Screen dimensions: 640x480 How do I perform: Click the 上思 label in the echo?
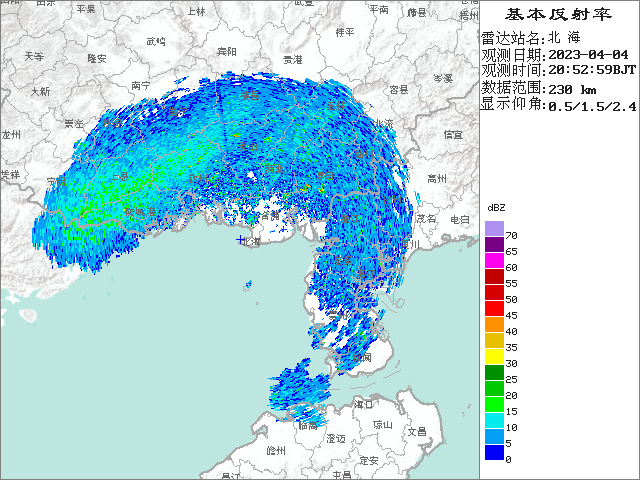click(x=120, y=176)
